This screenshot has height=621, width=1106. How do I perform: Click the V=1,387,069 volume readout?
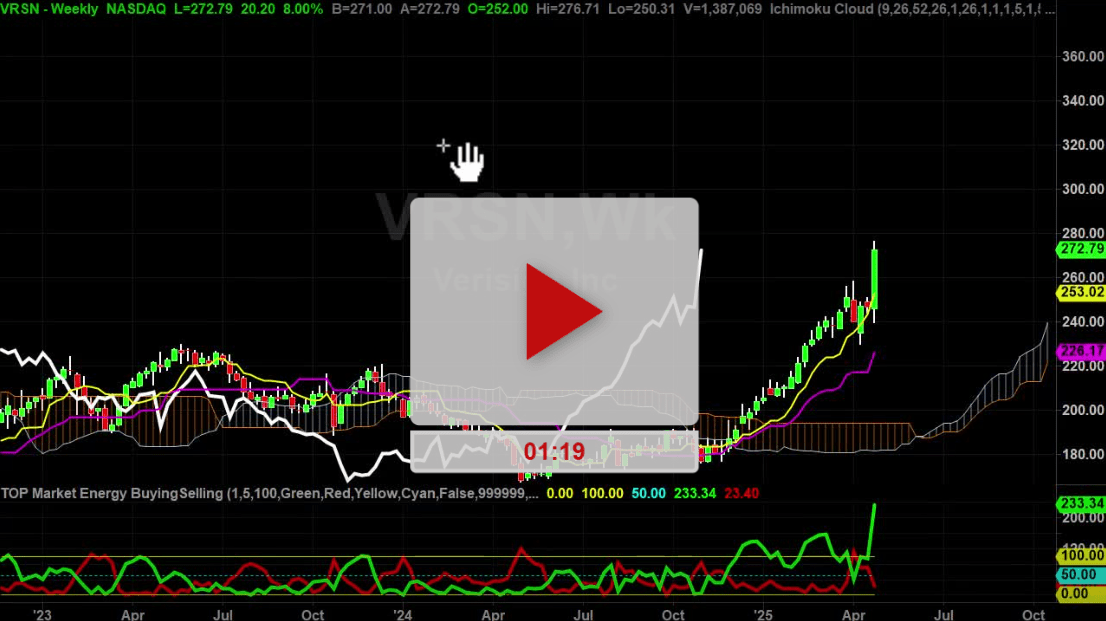click(x=722, y=9)
